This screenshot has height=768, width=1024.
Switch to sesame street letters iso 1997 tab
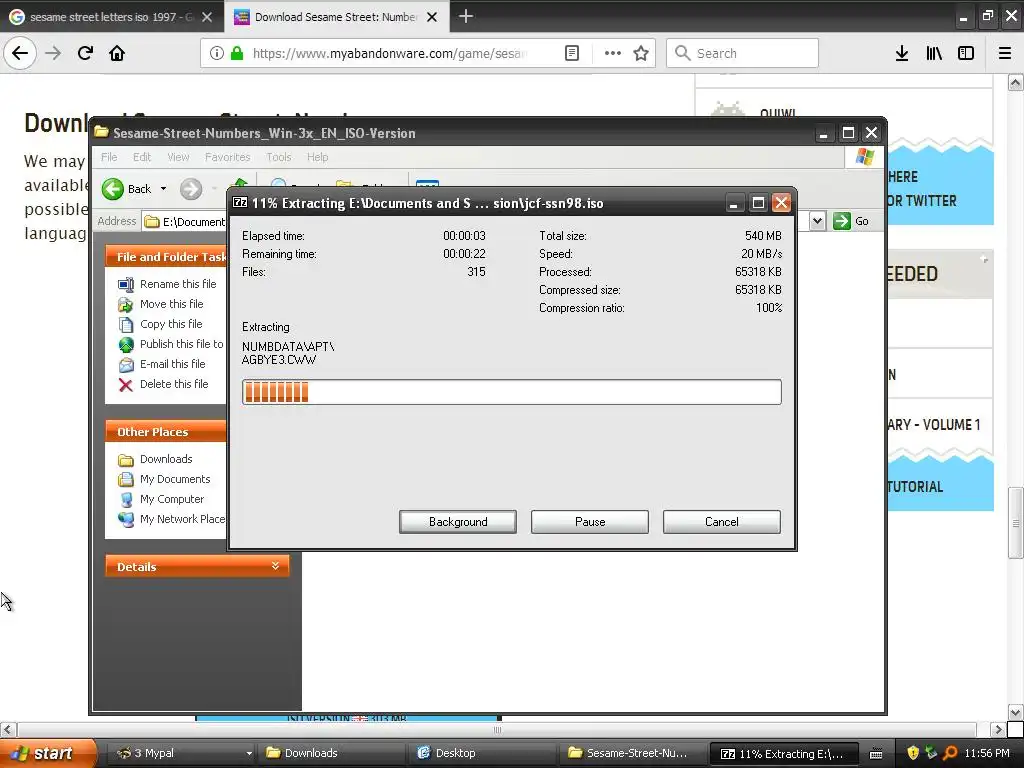click(111, 17)
